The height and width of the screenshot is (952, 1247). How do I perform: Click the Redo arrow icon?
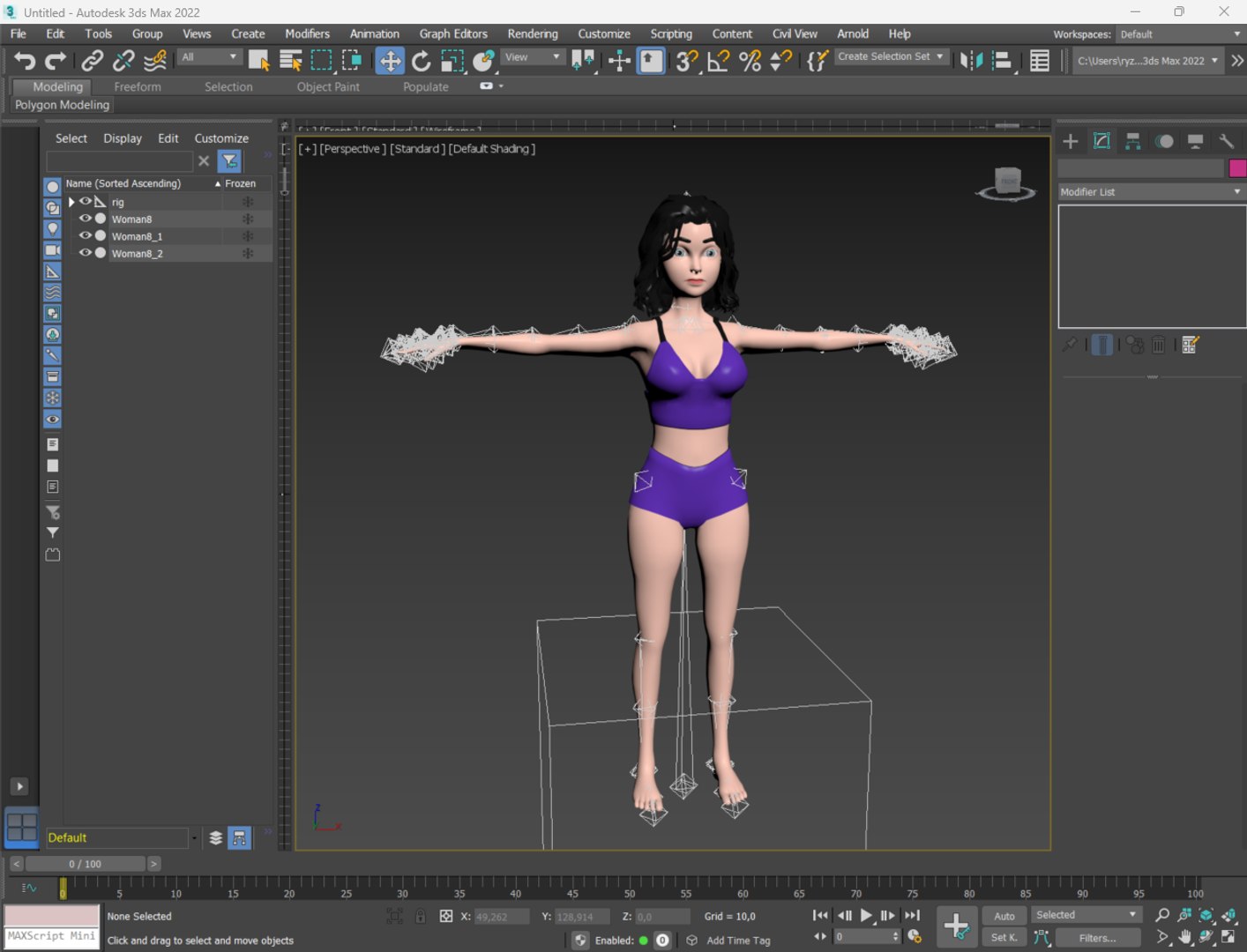click(56, 60)
